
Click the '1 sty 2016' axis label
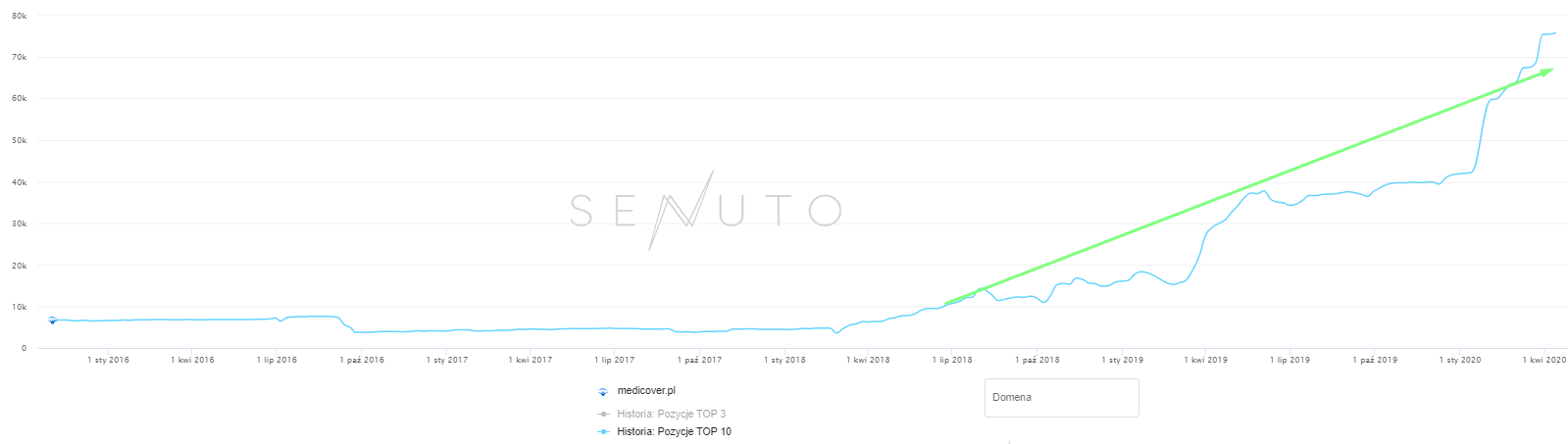coord(108,361)
